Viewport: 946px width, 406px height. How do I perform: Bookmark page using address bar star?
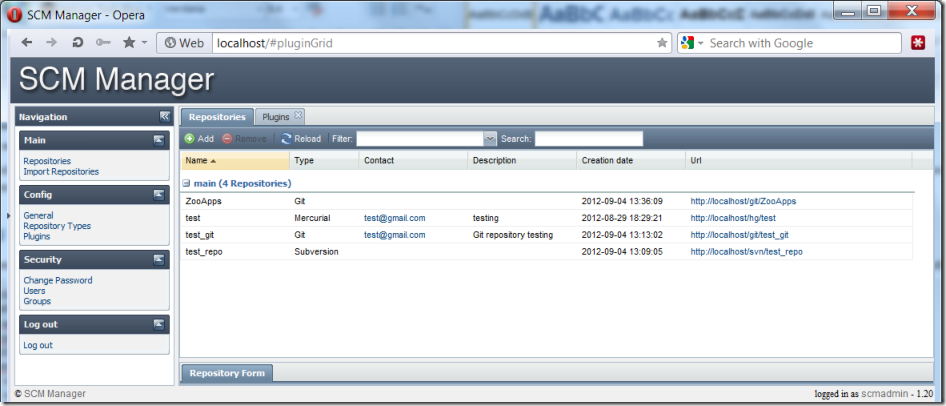pos(662,43)
